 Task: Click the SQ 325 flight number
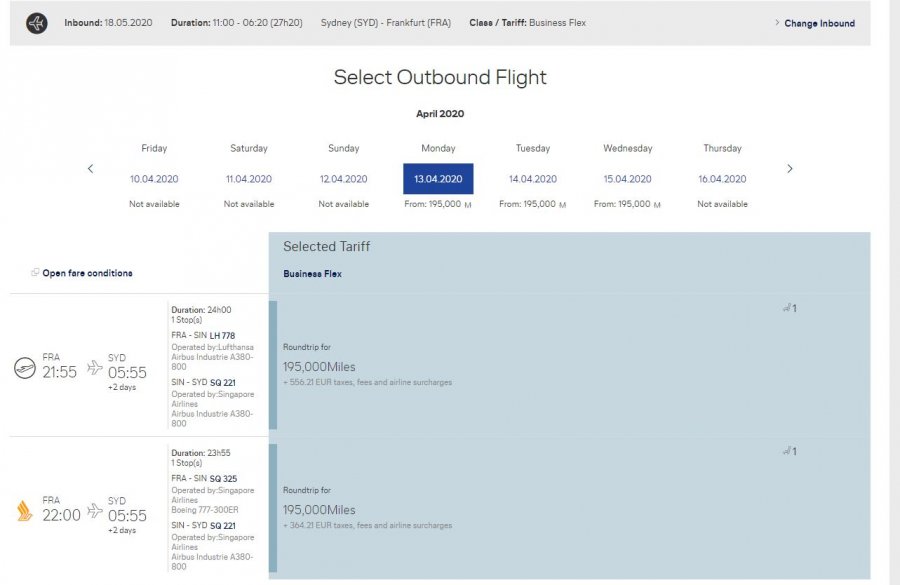tap(223, 479)
